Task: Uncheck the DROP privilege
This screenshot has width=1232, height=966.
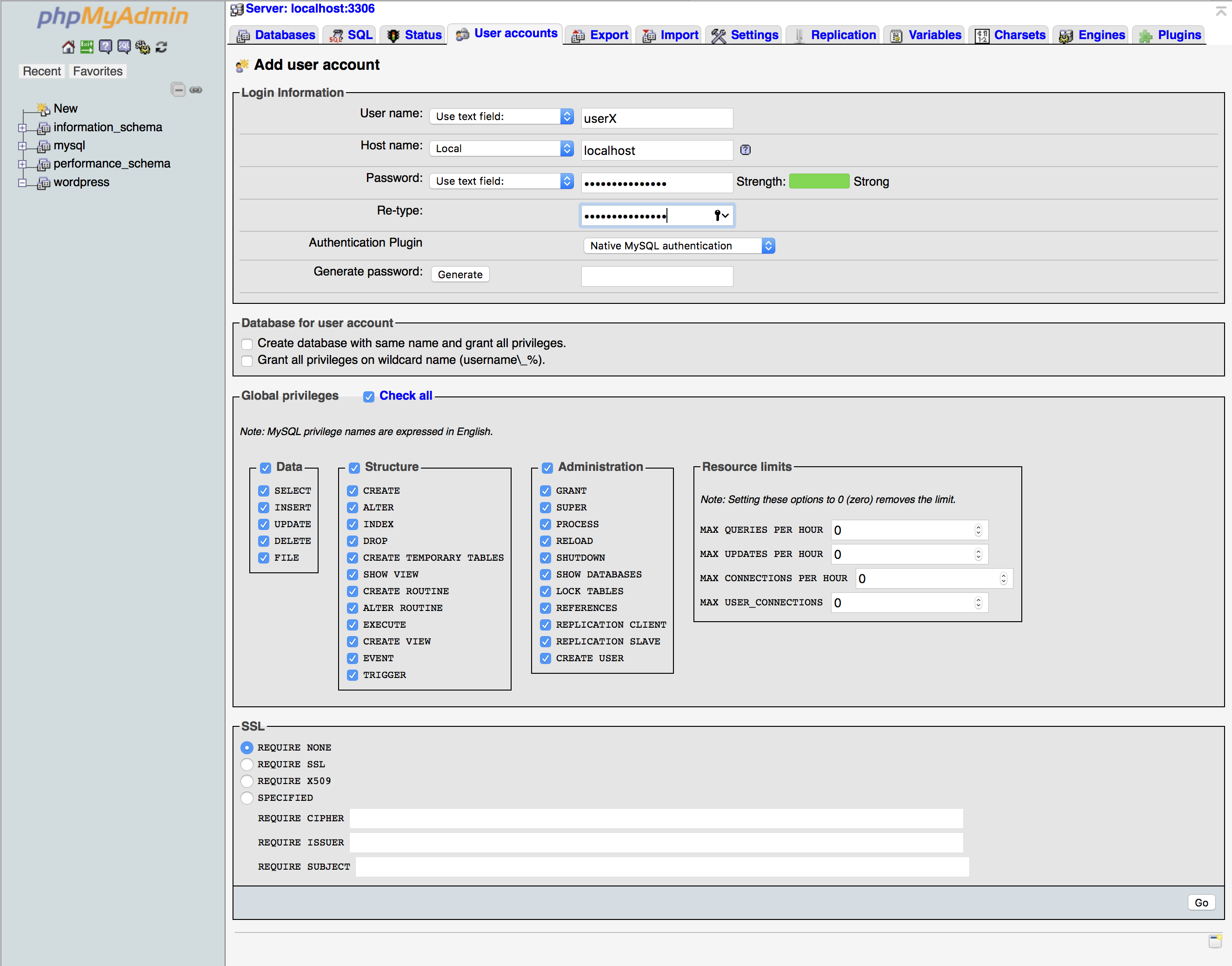Action: tap(353, 541)
